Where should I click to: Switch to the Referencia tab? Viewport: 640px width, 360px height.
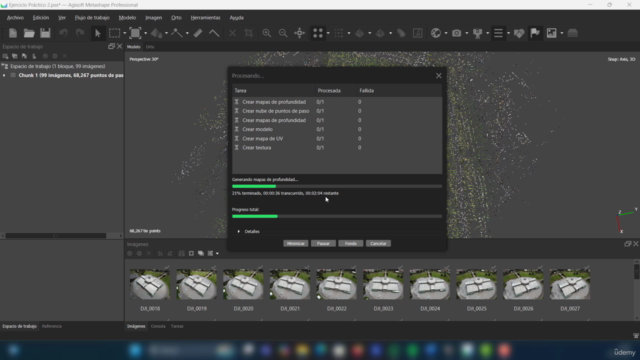coord(51,326)
